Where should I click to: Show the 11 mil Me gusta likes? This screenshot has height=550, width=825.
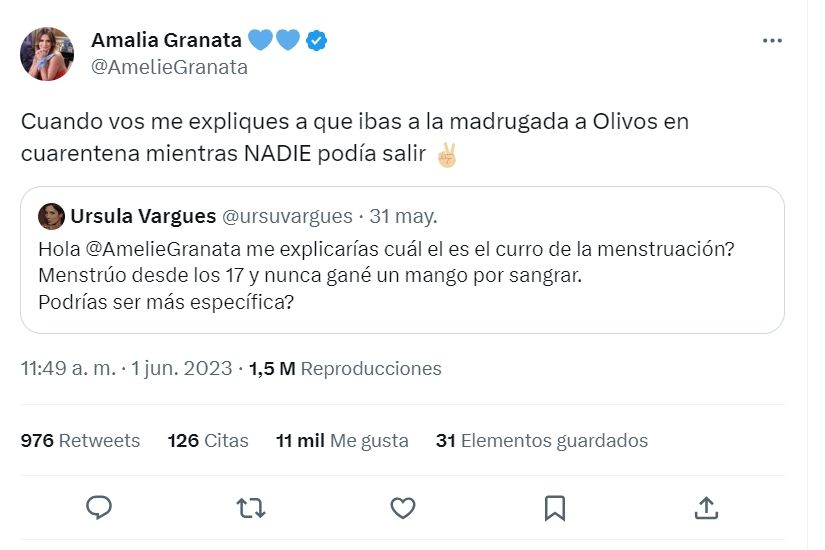point(342,441)
